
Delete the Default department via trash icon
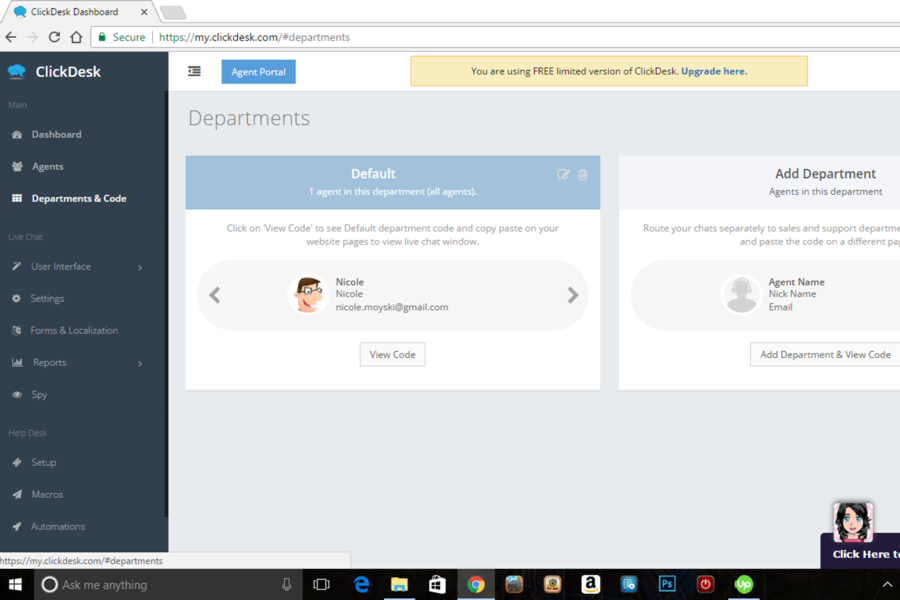coord(582,174)
